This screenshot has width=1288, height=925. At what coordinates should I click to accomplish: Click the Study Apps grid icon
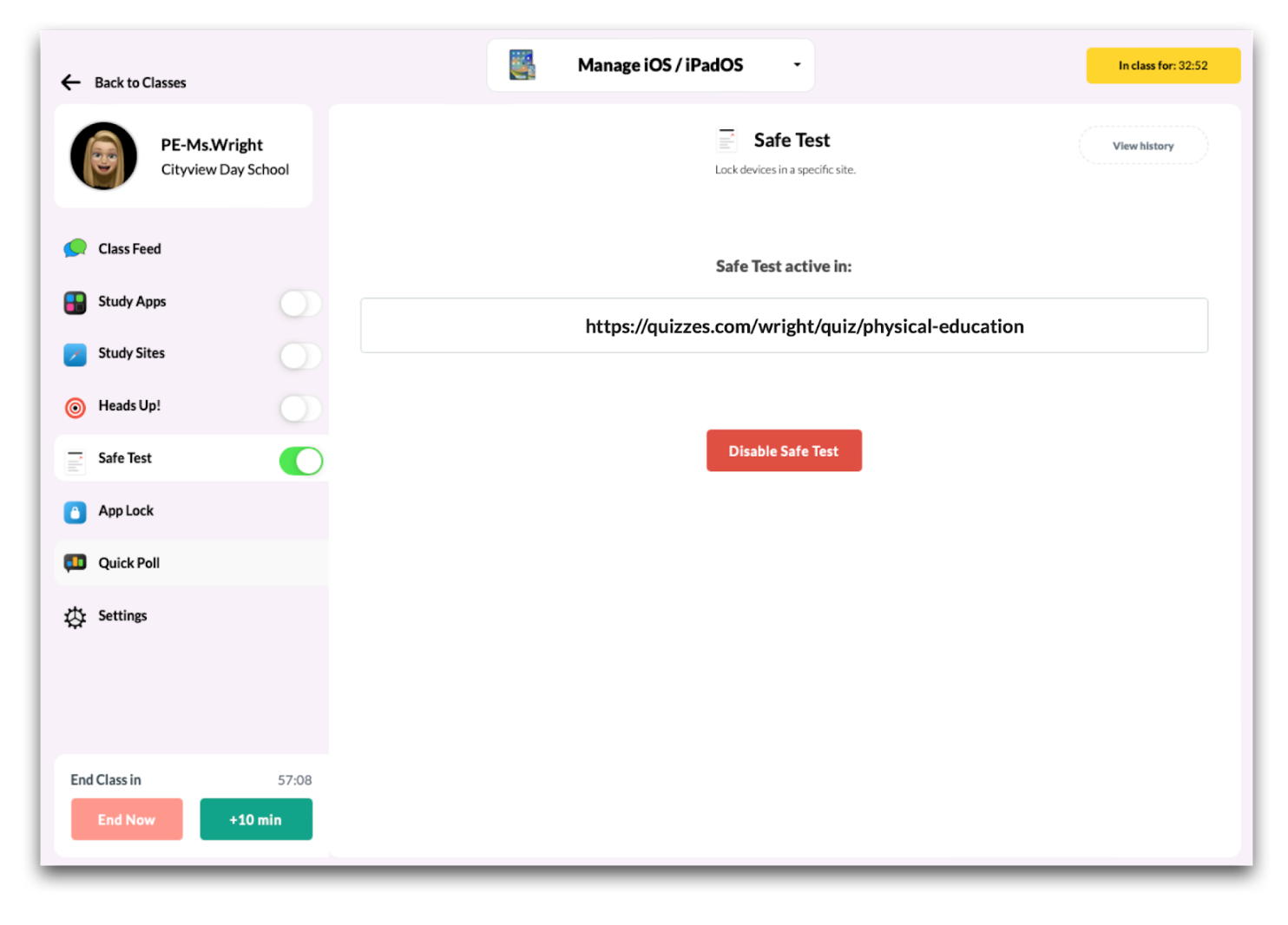click(76, 302)
